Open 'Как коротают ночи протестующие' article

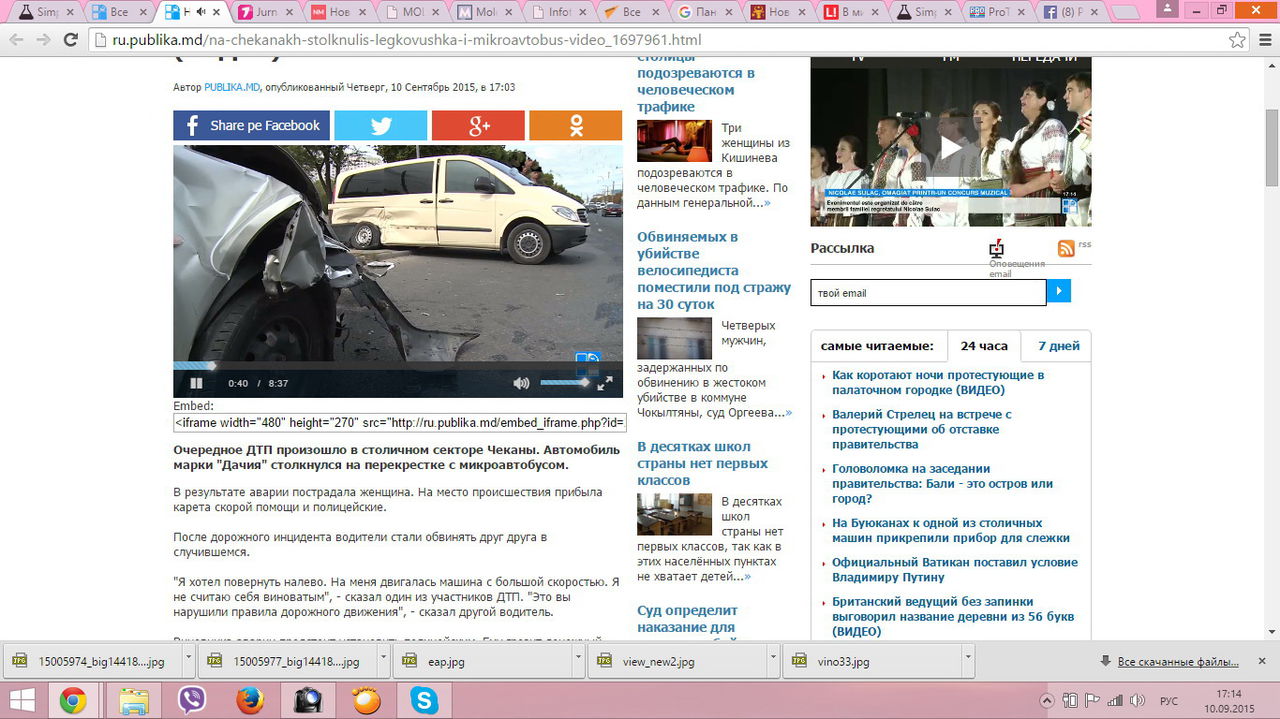938,382
